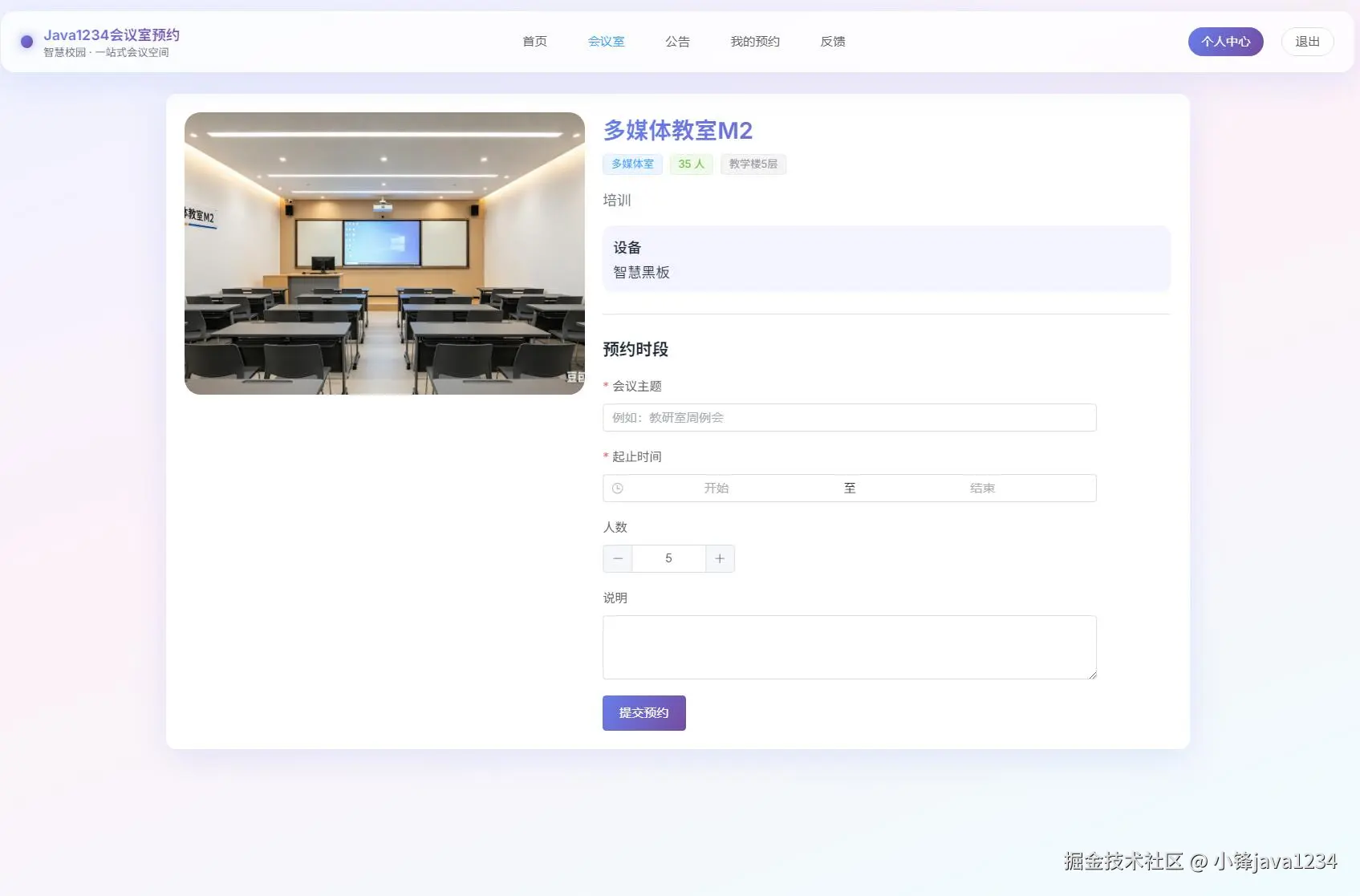Click the 培训 description text
The width and height of the screenshot is (1360, 896).
(617, 201)
